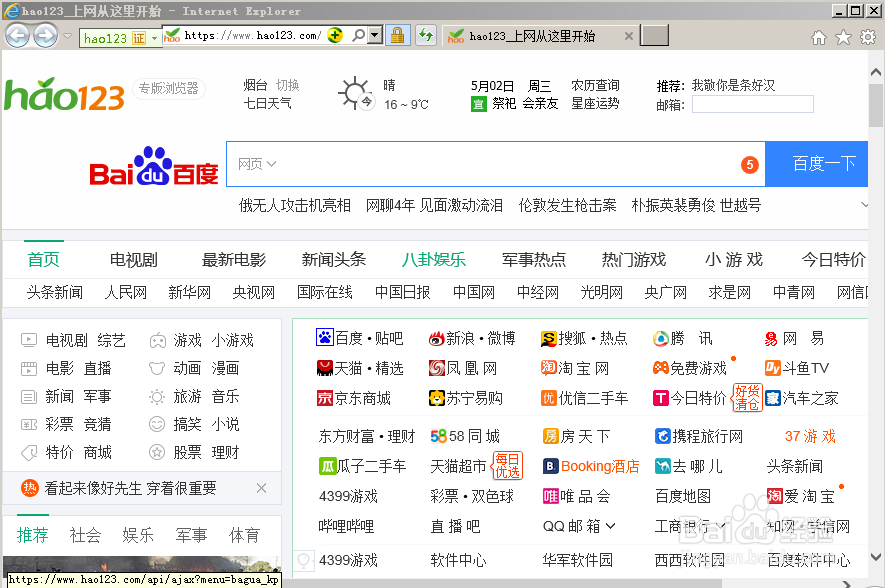Click 切换 to change city
Viewport: 885px width, 588px height.
(x=288, y=85)
